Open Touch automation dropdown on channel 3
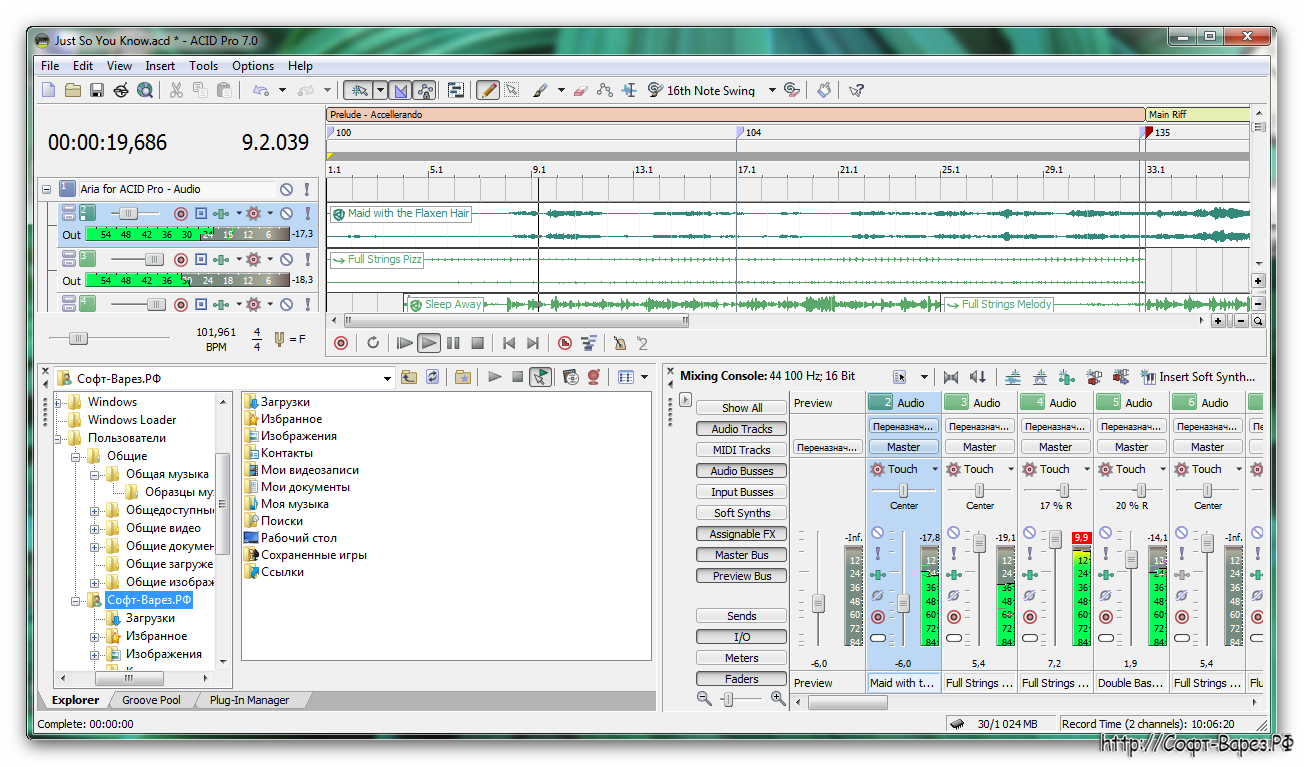The height and width of the screenshot is (767, 1304). point(1011,469)
